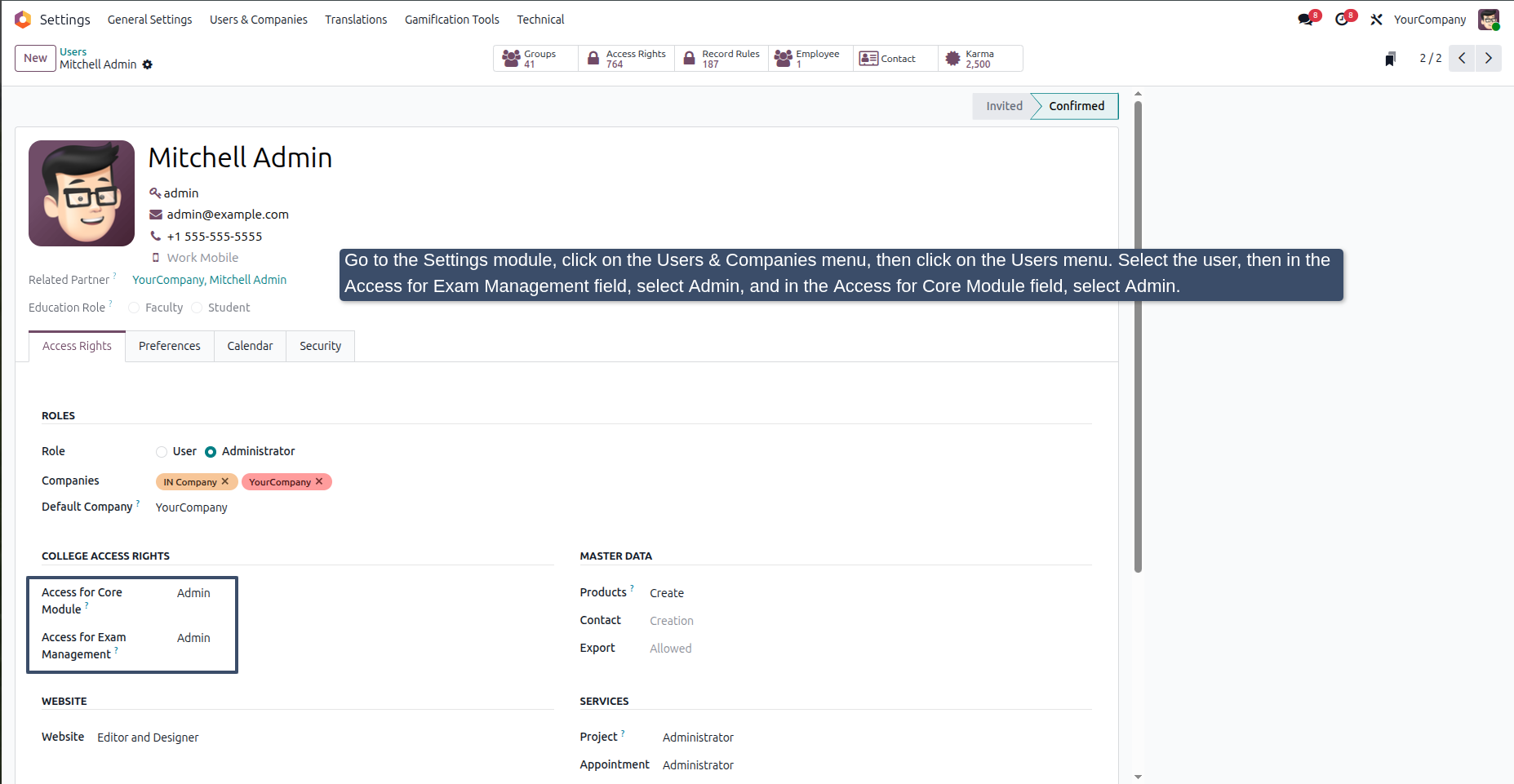Click the Work Mobile field
Viewport: 1514px width, 784px height.
(202, 258)
